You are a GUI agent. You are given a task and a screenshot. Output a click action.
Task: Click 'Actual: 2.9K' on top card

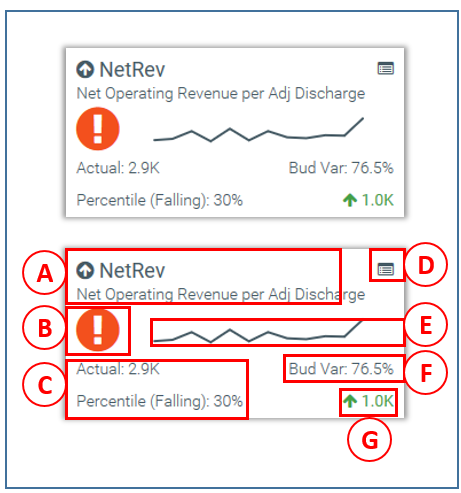click(118, 168)
